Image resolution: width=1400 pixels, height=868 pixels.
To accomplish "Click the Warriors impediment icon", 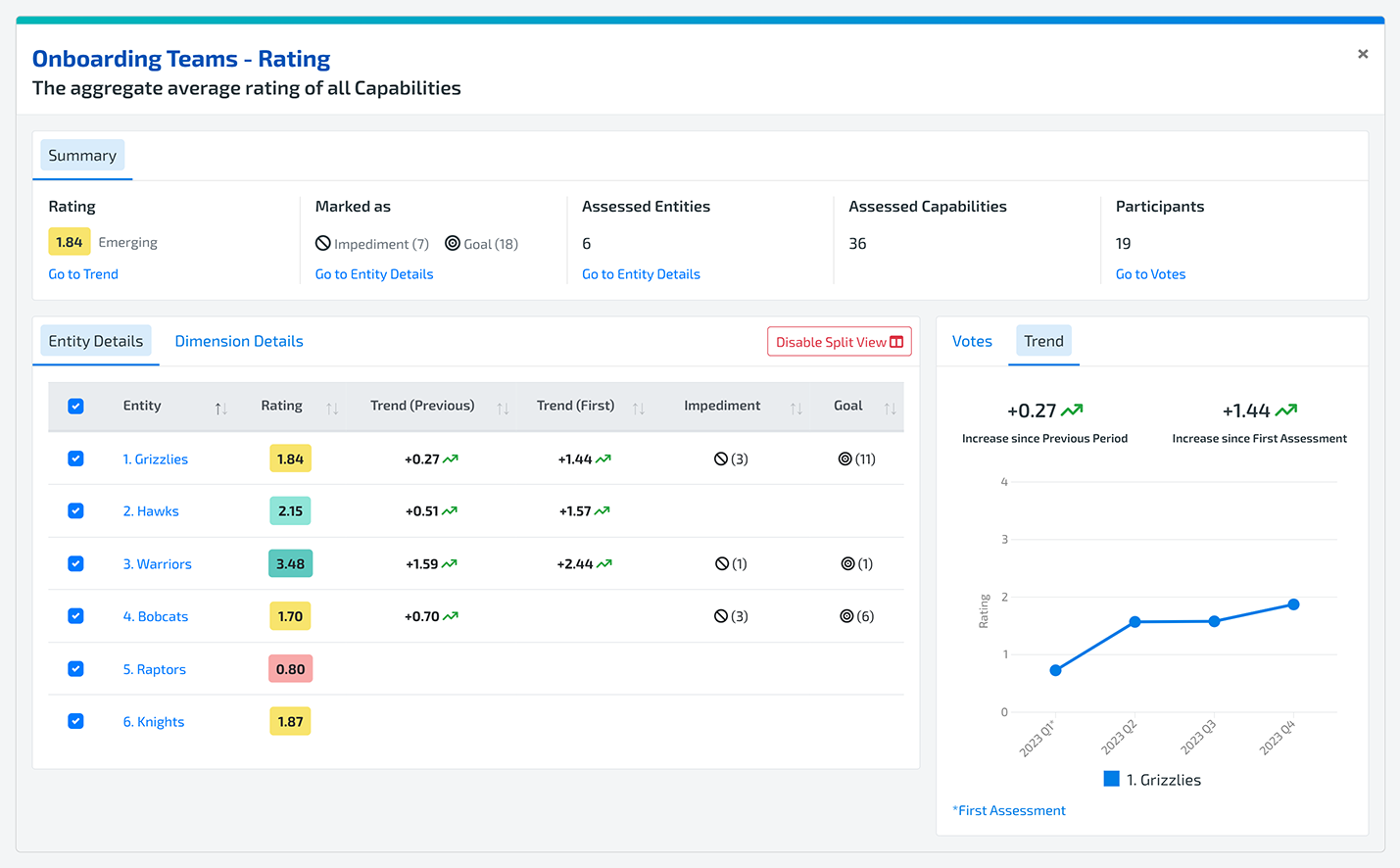I will (x=722, y=563).
